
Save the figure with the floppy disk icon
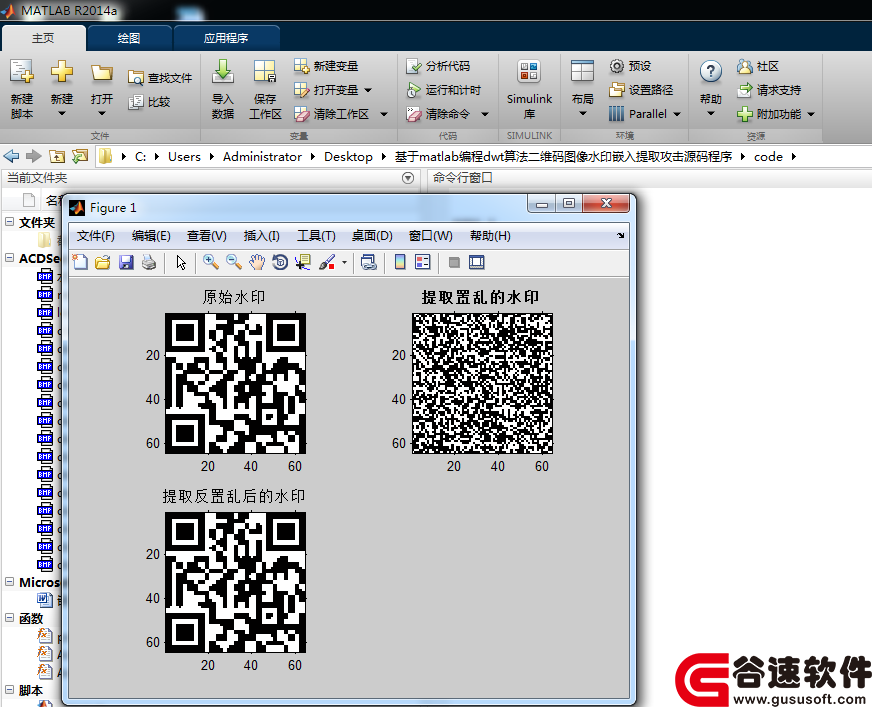(126, 262)
